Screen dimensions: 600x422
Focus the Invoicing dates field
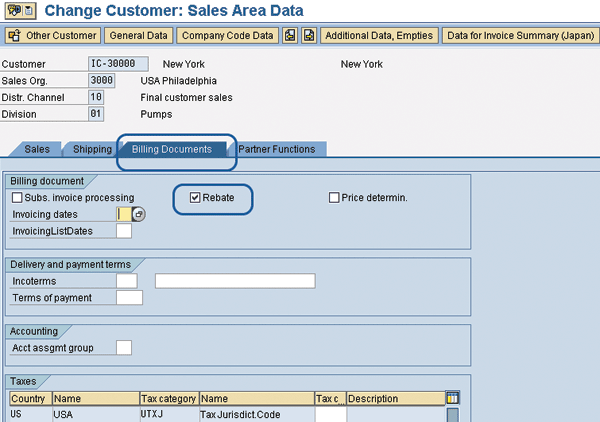point(124,214)
